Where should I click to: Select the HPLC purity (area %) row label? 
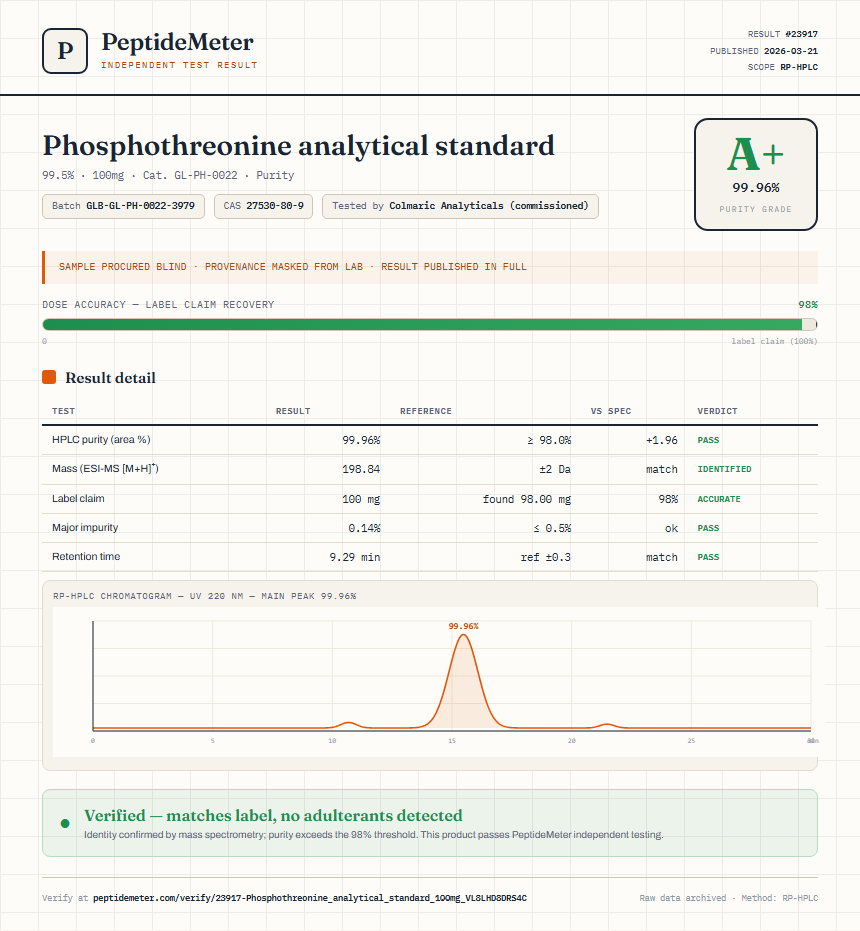pos(101,439)
